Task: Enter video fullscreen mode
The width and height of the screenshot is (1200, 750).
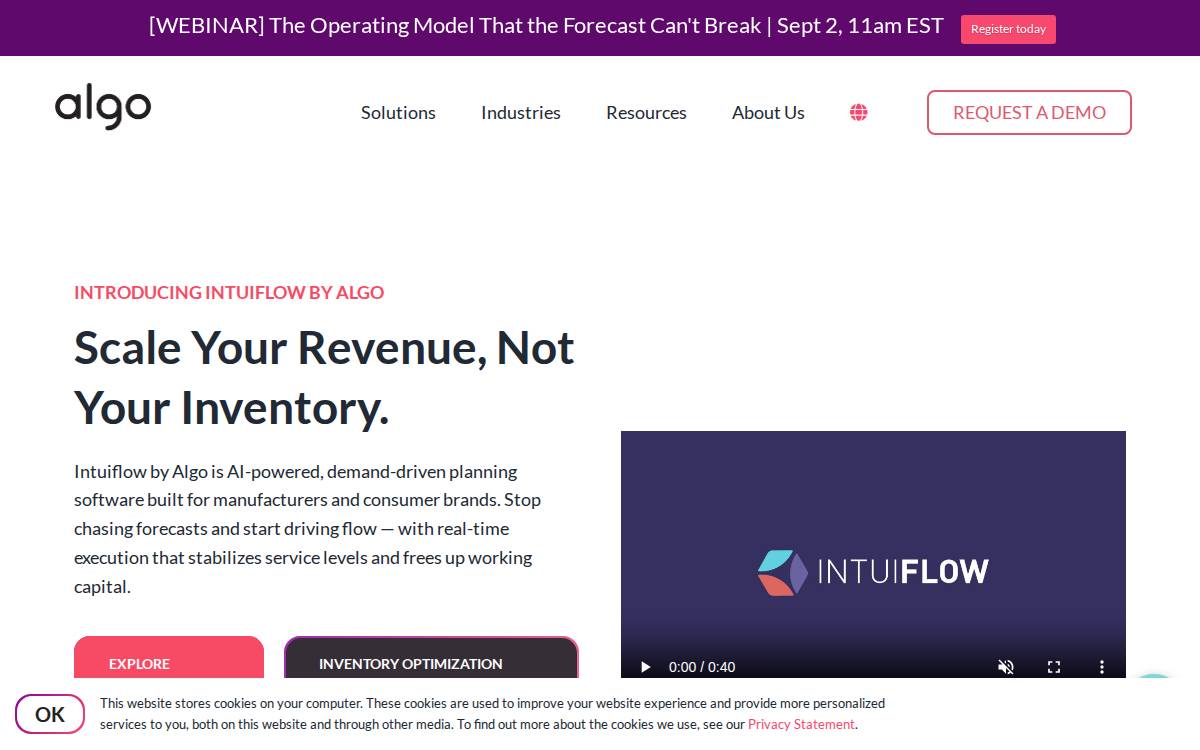Action: click(1054, 667)
